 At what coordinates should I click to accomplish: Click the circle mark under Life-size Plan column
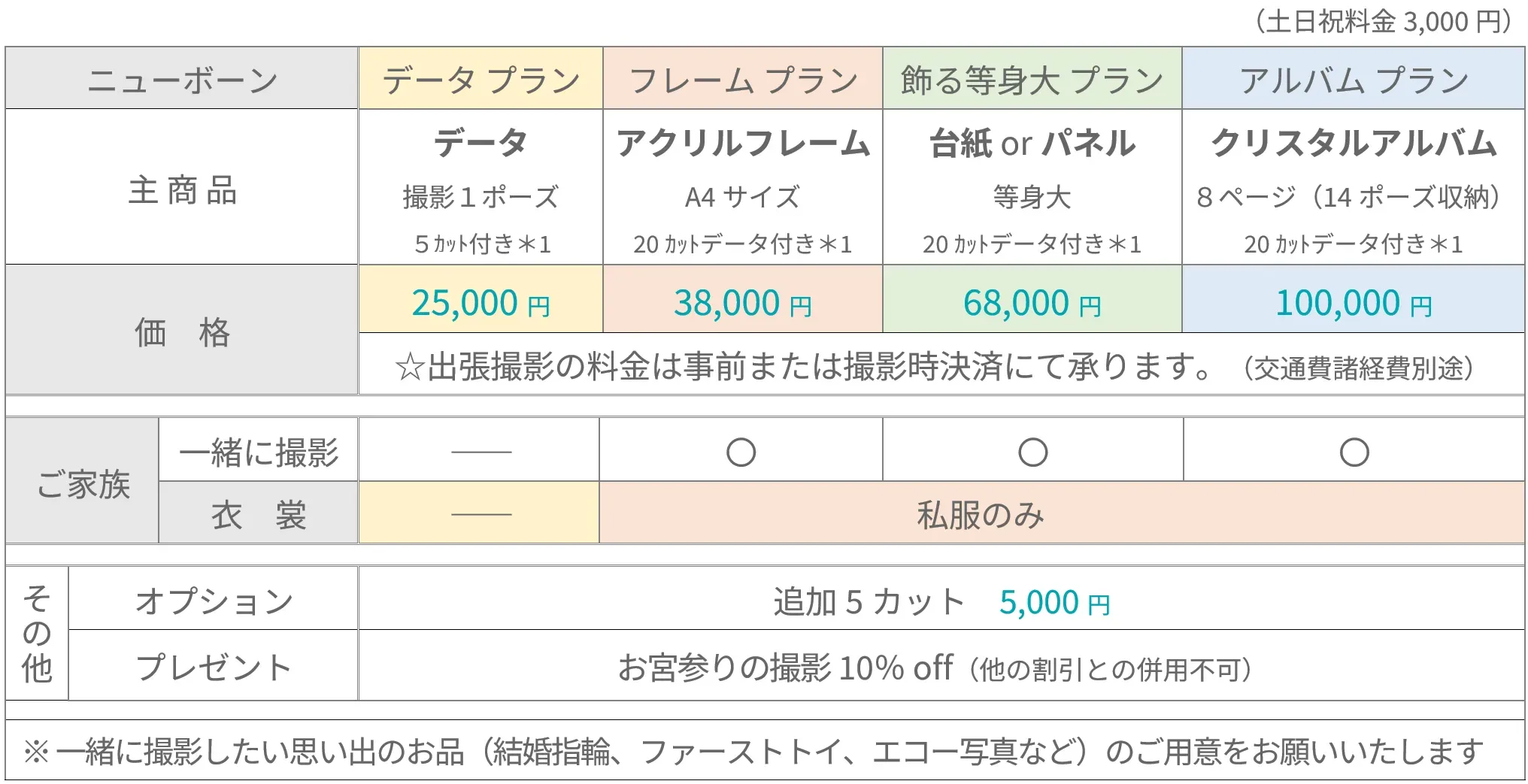click(x=1032, y=453)
